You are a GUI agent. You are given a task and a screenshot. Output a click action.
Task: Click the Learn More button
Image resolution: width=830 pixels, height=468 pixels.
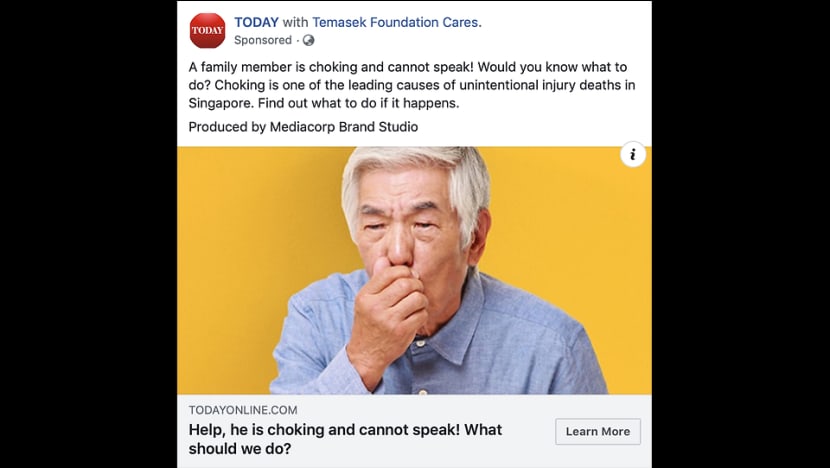[x=598, y=431]
